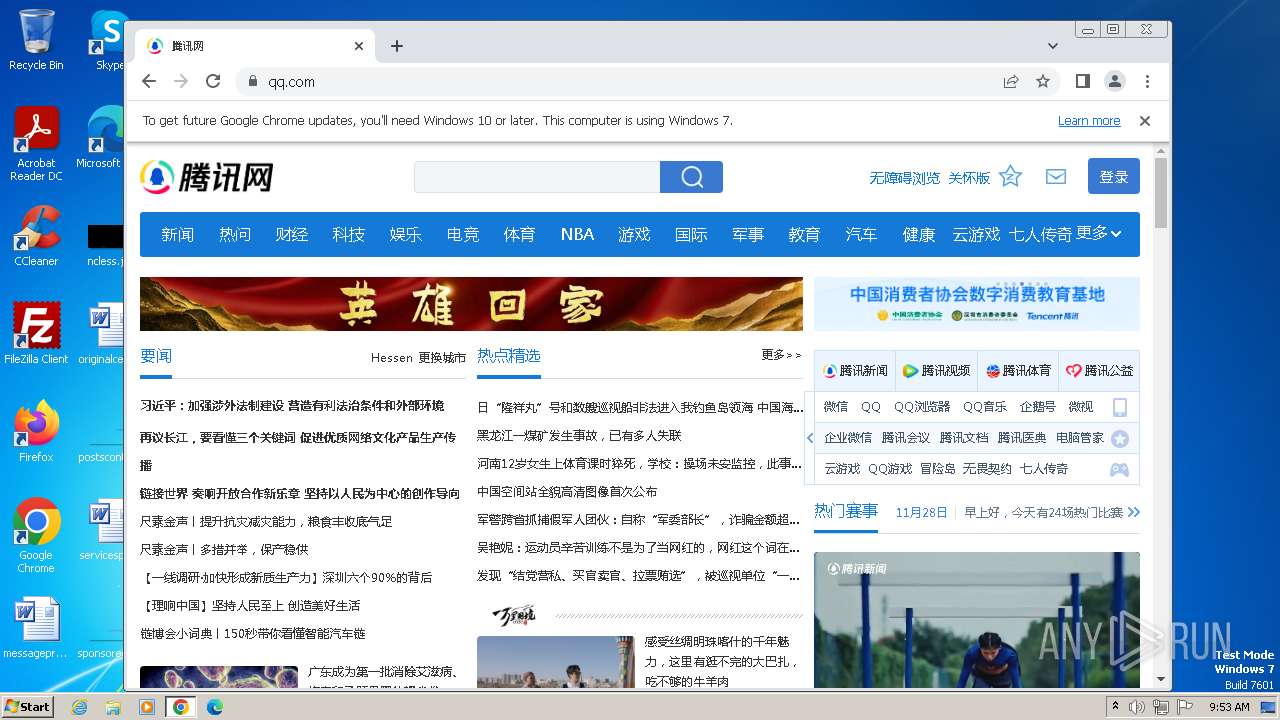Open 腾讯公益 product tab
This screenshot has width=1280, height=720.
[x=1099, y=371]
